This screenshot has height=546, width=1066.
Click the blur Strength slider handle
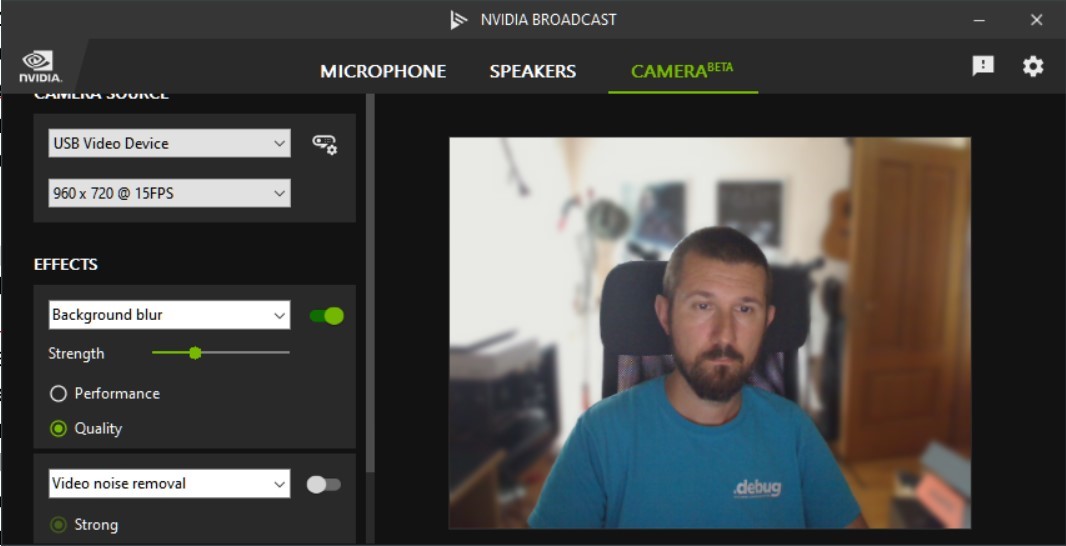click(195, 353)
